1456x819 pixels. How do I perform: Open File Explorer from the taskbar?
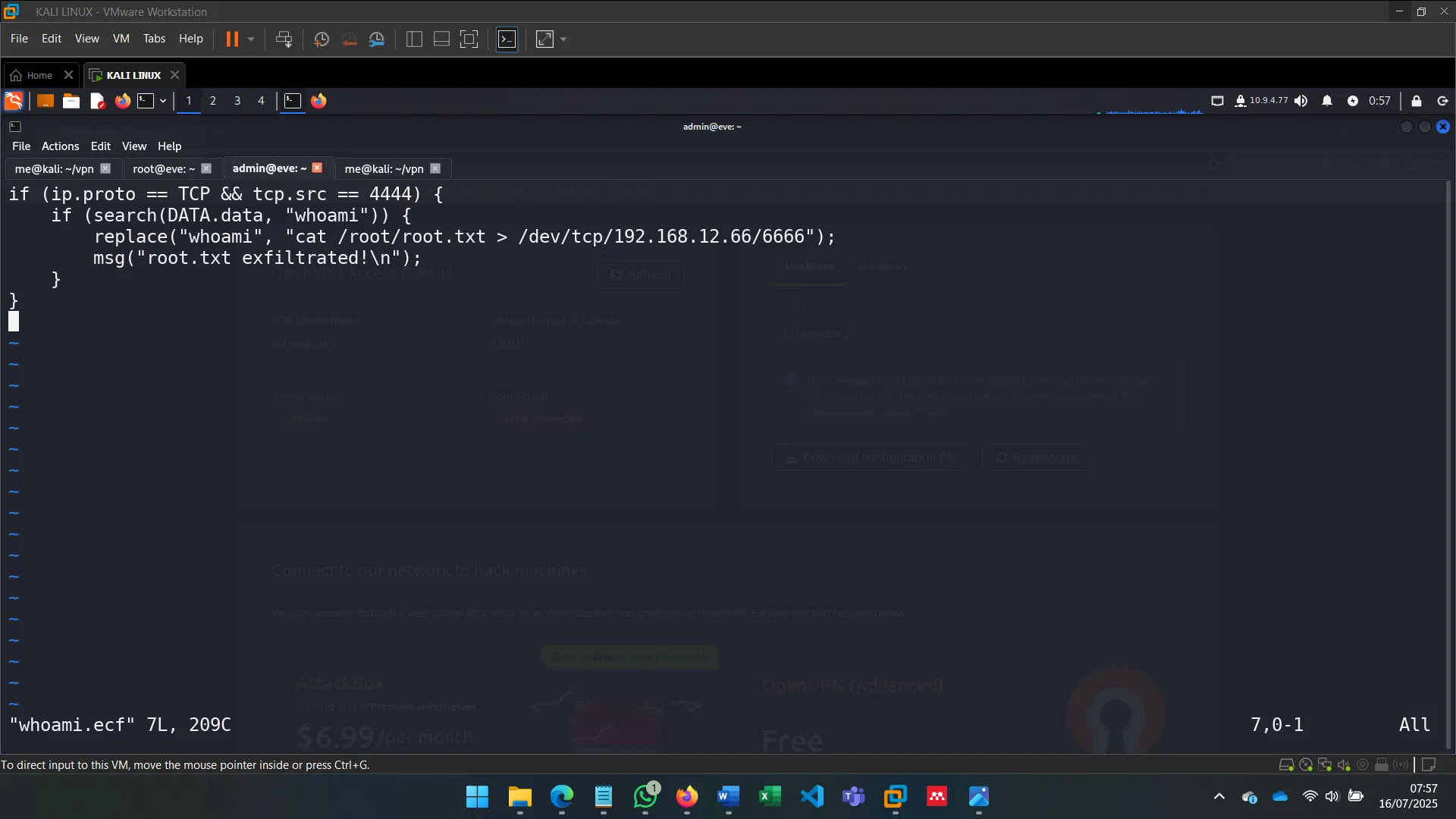click(519, 796)
